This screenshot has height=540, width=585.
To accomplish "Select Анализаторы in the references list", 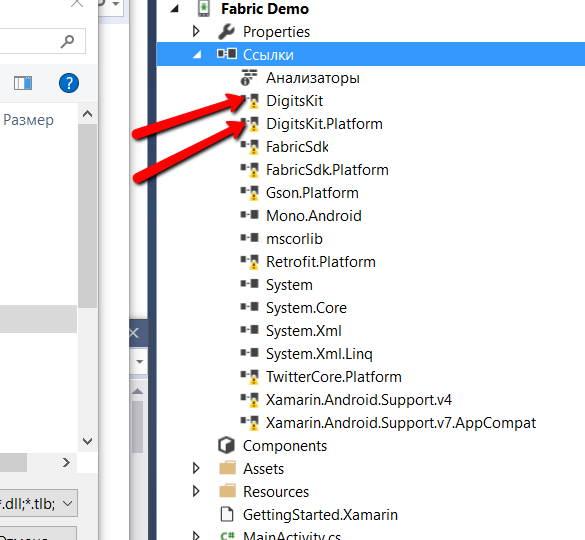I will (313, 78).
